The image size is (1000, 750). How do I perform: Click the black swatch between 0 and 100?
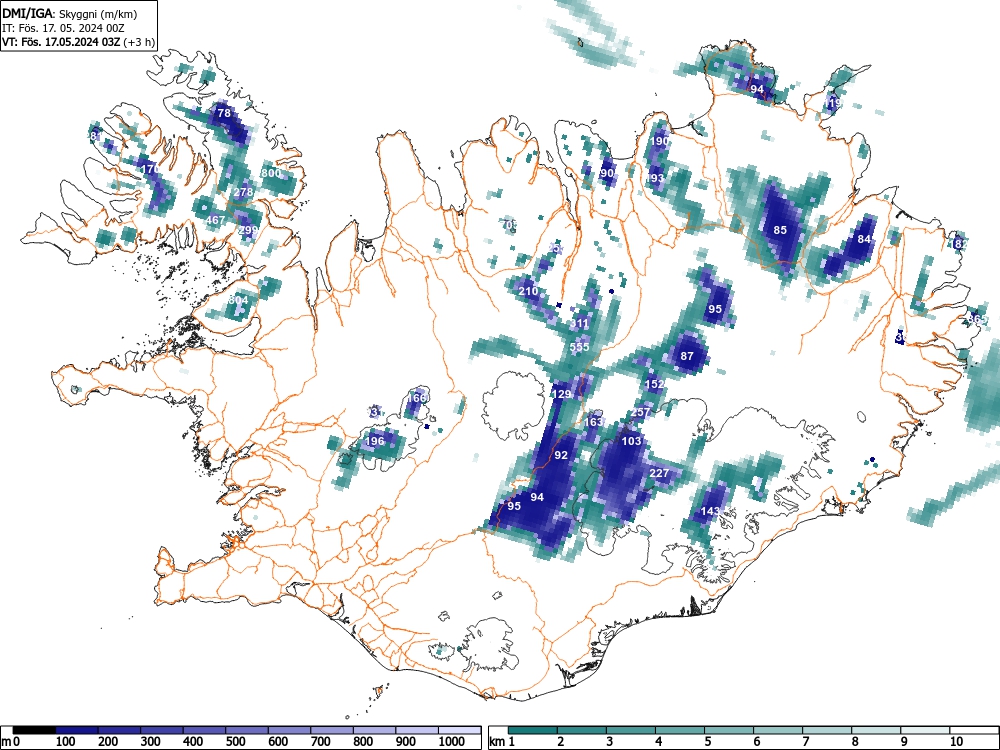[x=34, y=730]
